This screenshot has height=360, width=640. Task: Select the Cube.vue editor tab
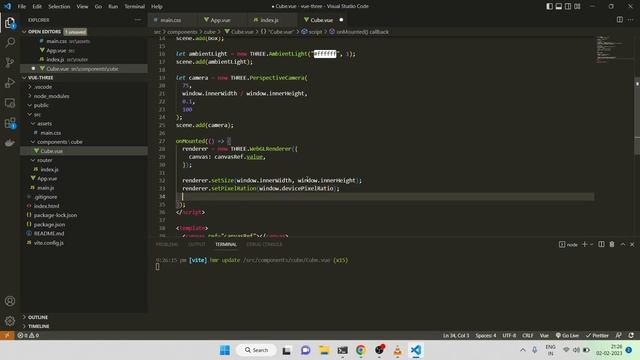click(x=321, y=20)
